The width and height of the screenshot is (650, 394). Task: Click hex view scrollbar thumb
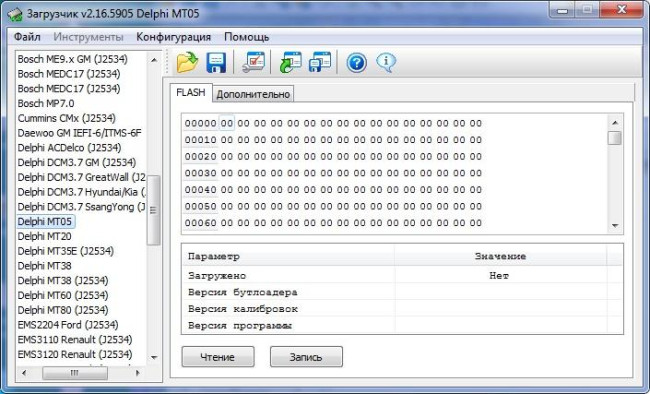point(615,138)
